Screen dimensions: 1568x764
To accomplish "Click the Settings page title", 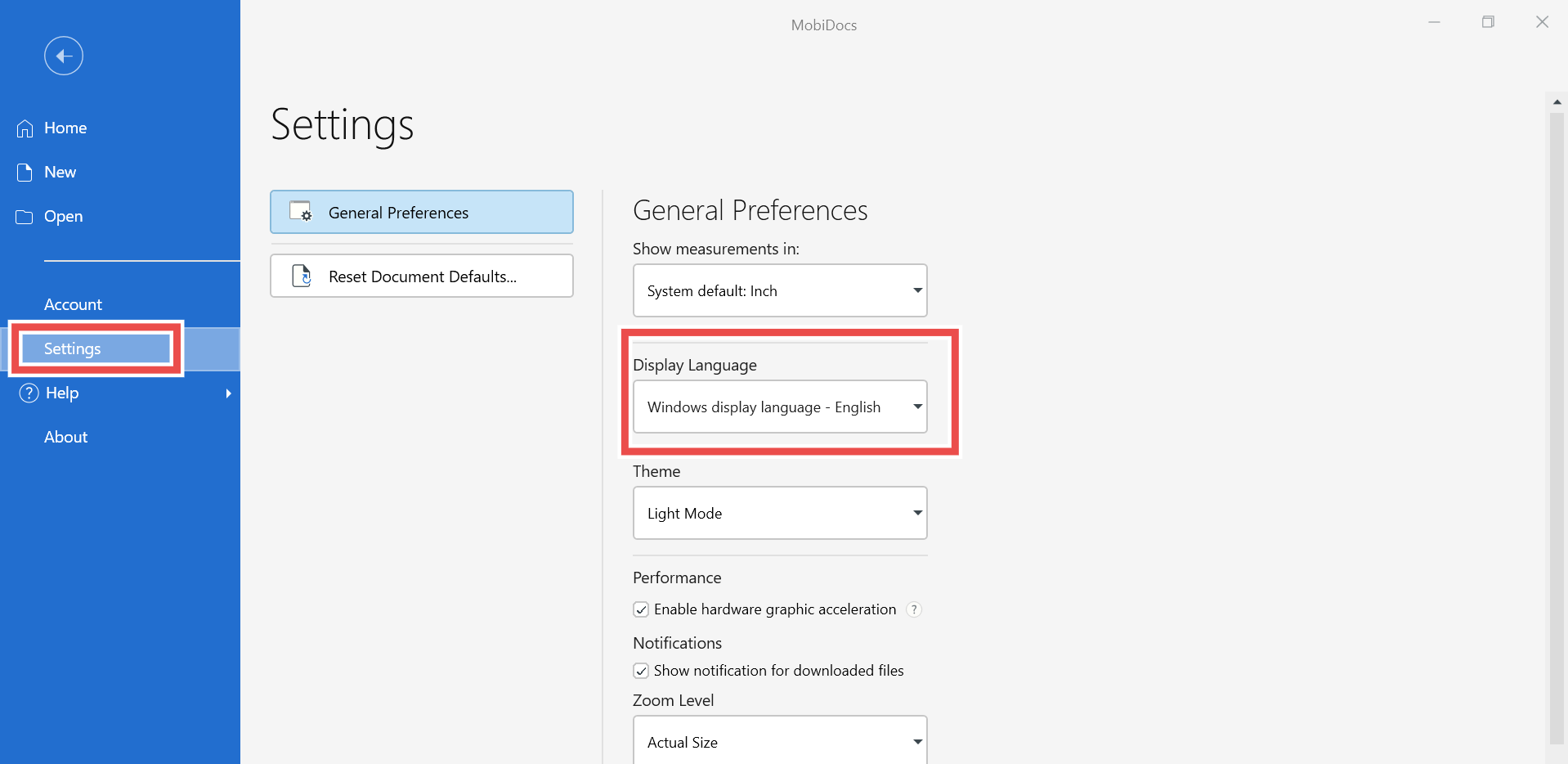I will [x=342, y=125].
